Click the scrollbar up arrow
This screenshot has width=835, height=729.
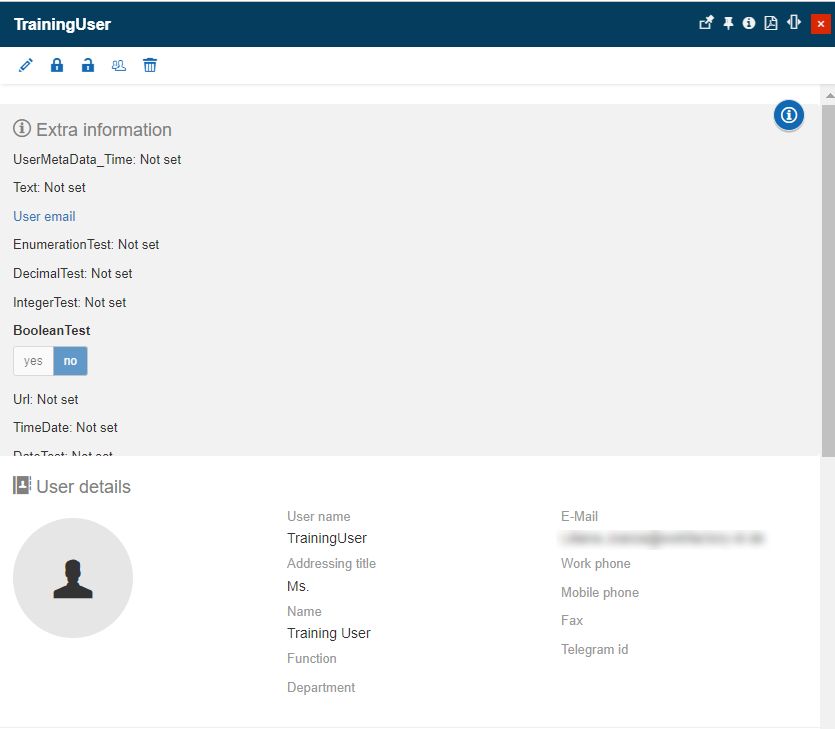[x=827, y=94]
